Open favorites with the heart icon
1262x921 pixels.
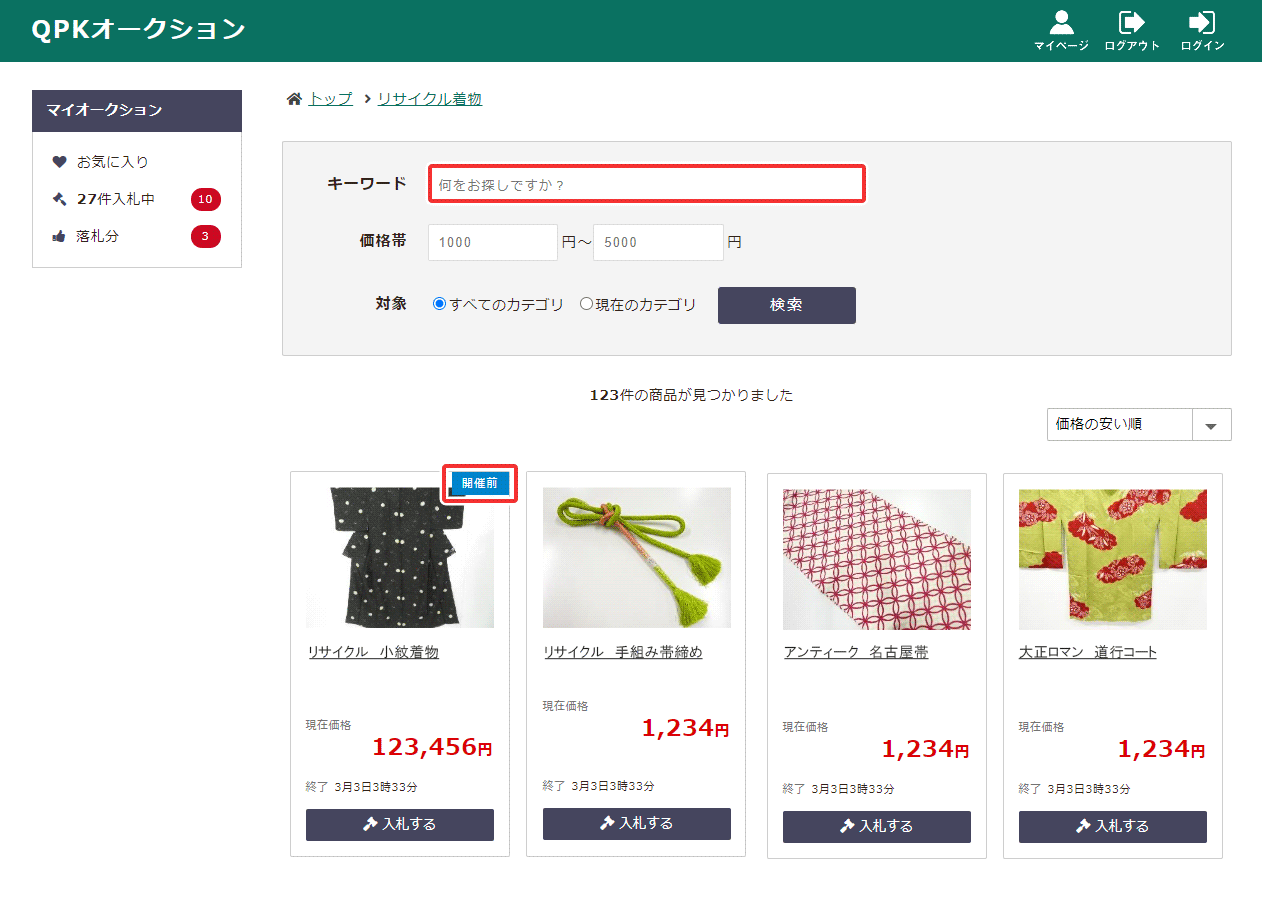pos(59,161)
